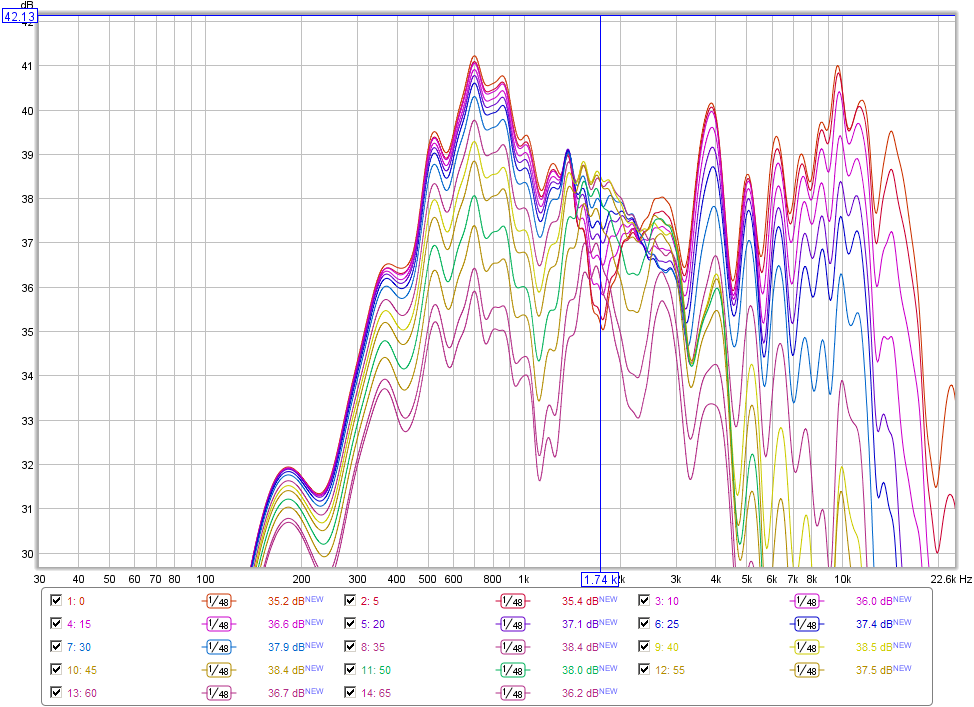The height and width of the screenshot is (707, 974).
Task: Click the 35.4 dB value for trace 2: 5
Action: click(580, 601)
